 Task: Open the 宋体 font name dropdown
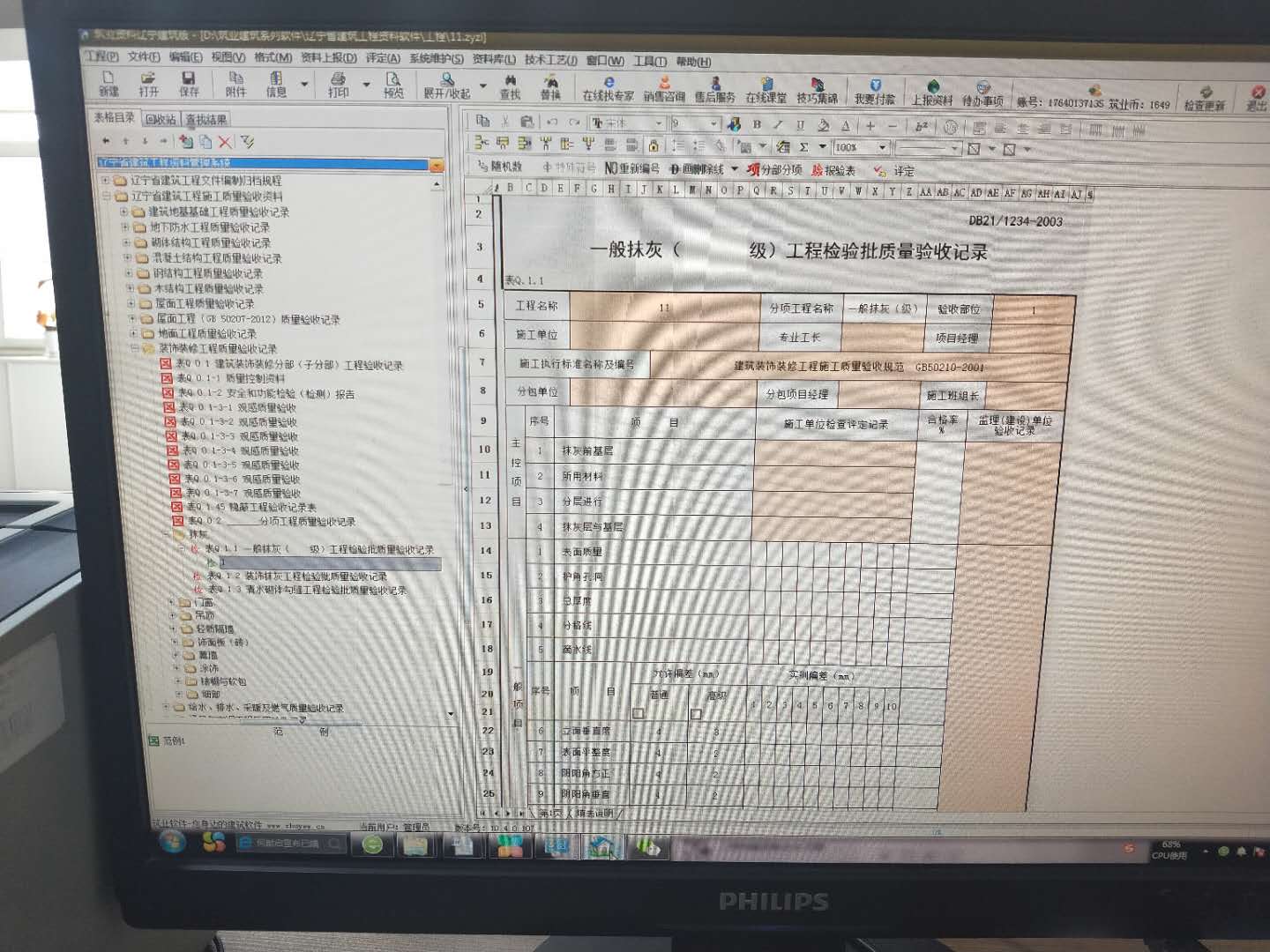click(x=657, y=123)
